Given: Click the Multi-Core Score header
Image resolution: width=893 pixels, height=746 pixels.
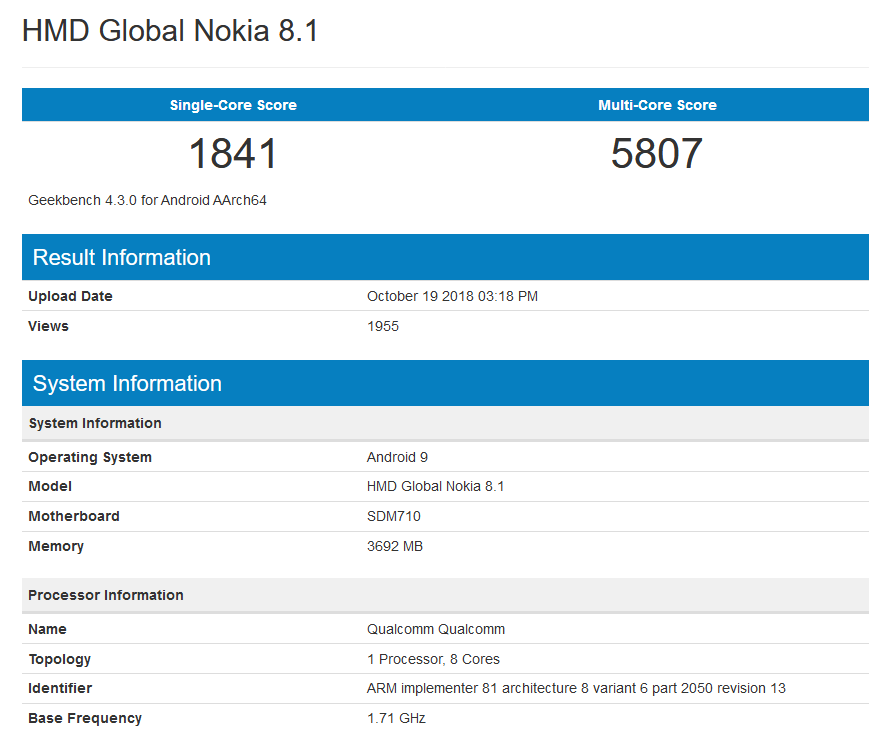Looking at the screenshot, I should tap(657, 105).
